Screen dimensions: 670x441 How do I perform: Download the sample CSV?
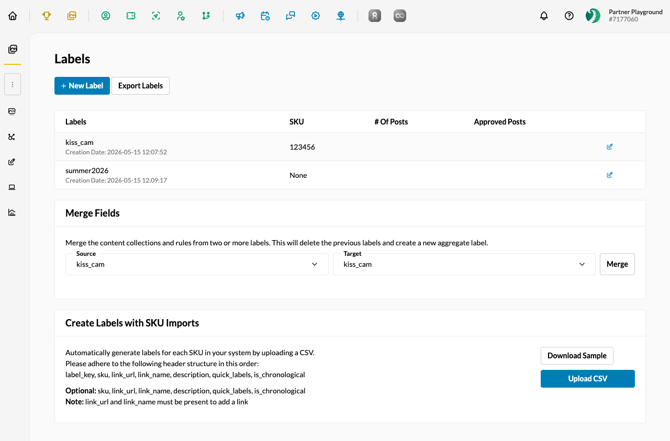tap(577, 356)
